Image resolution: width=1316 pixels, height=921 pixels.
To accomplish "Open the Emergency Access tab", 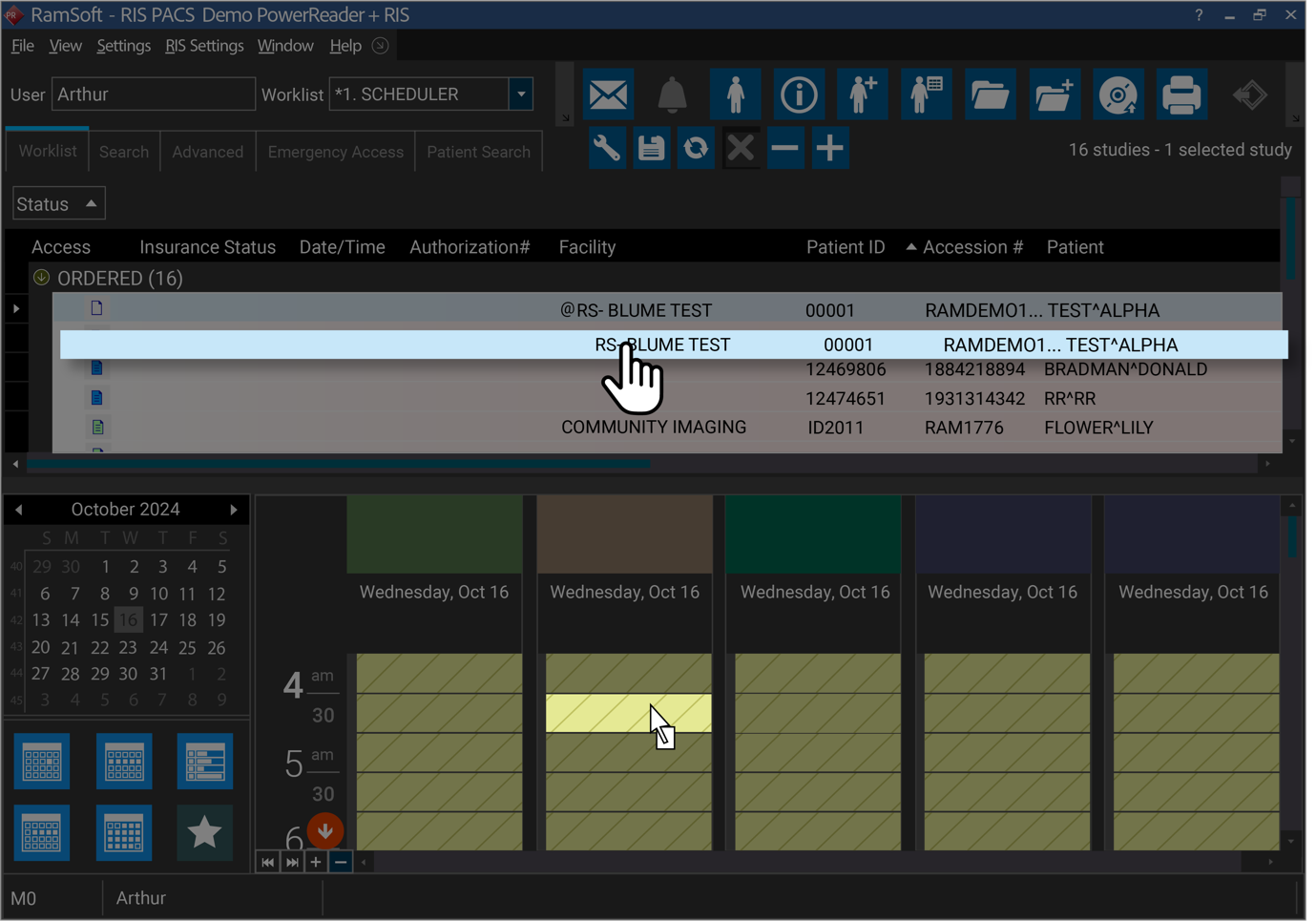I will pos(335,152).
